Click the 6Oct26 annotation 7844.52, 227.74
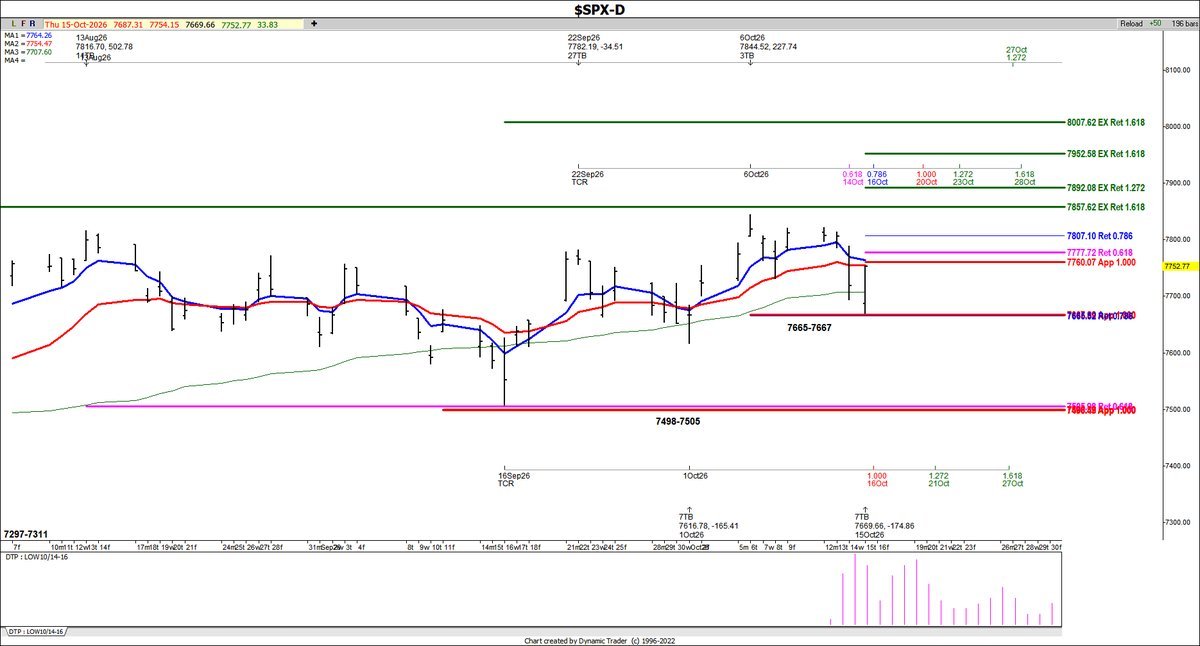 pos(768,46)
